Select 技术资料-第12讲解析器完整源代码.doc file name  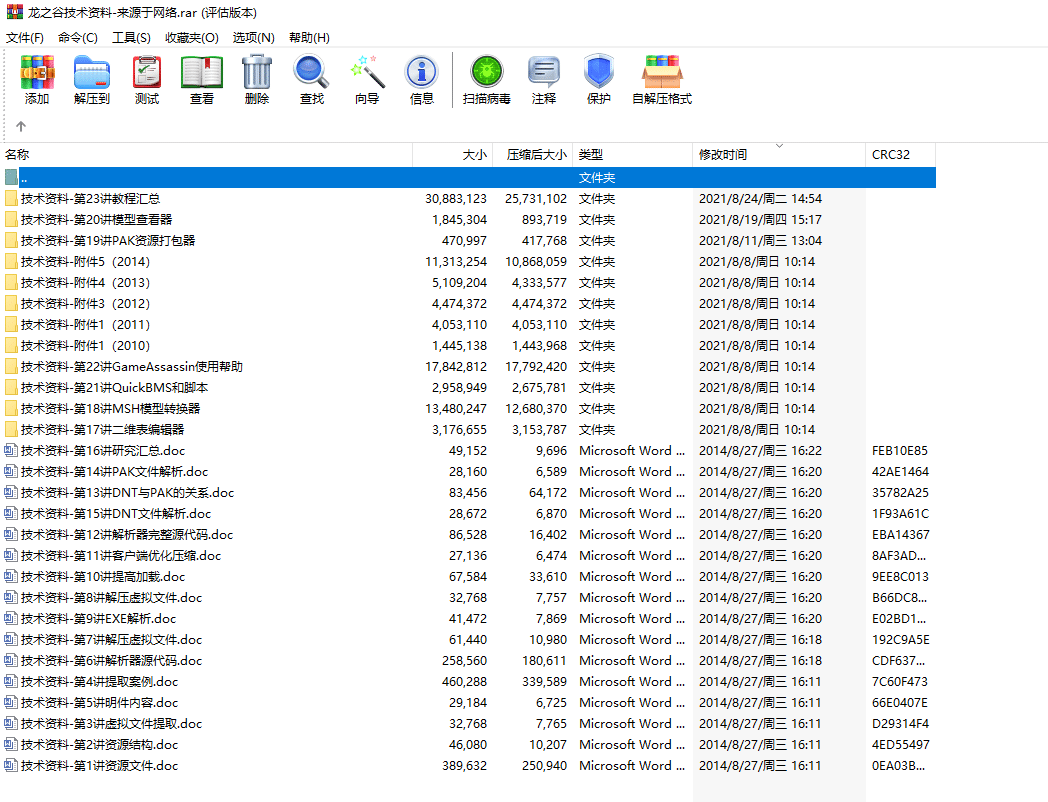point(126,535)
